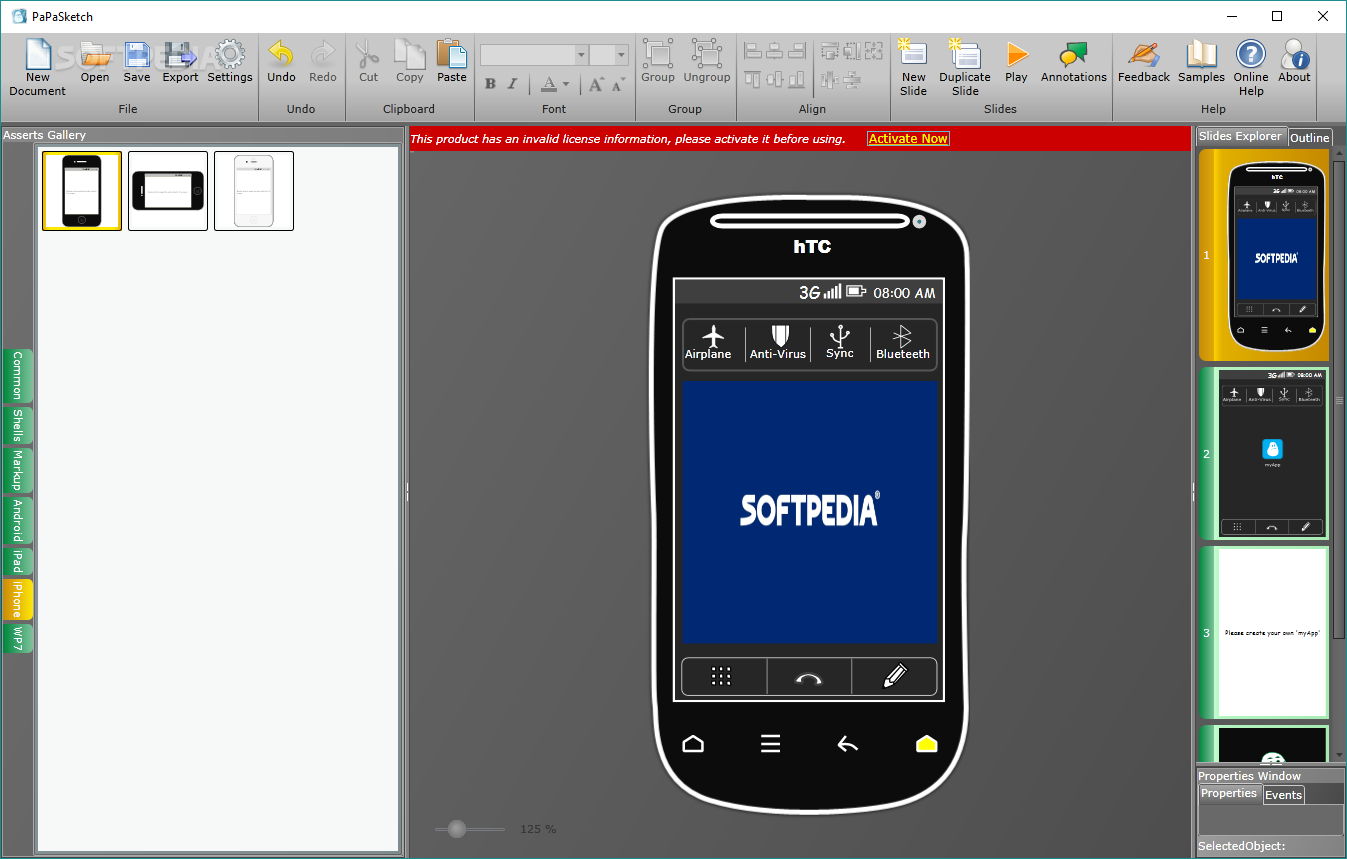Ungroup the selected objects

[707, 62]
